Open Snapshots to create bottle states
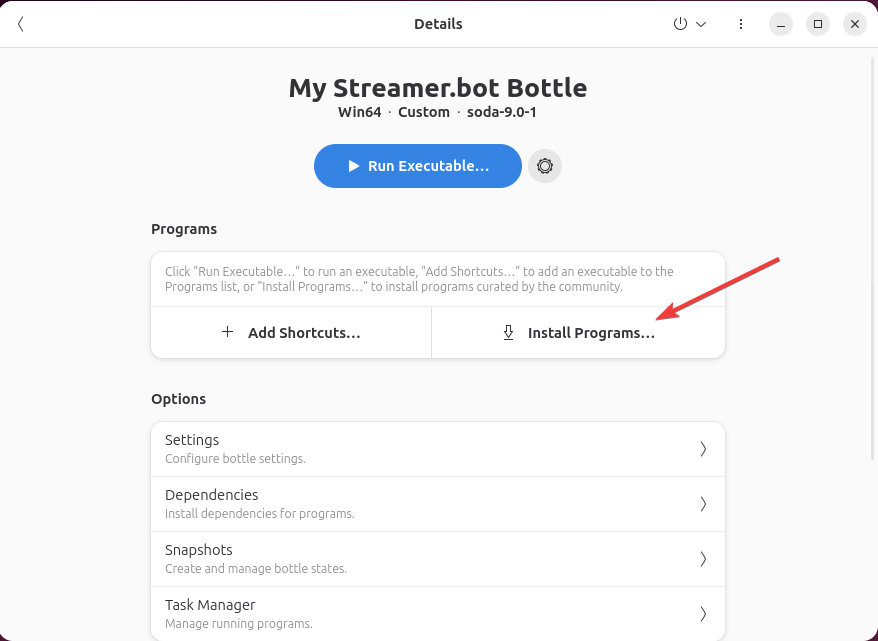The height and width of the screenshot is (641, 878). (438, 558)
